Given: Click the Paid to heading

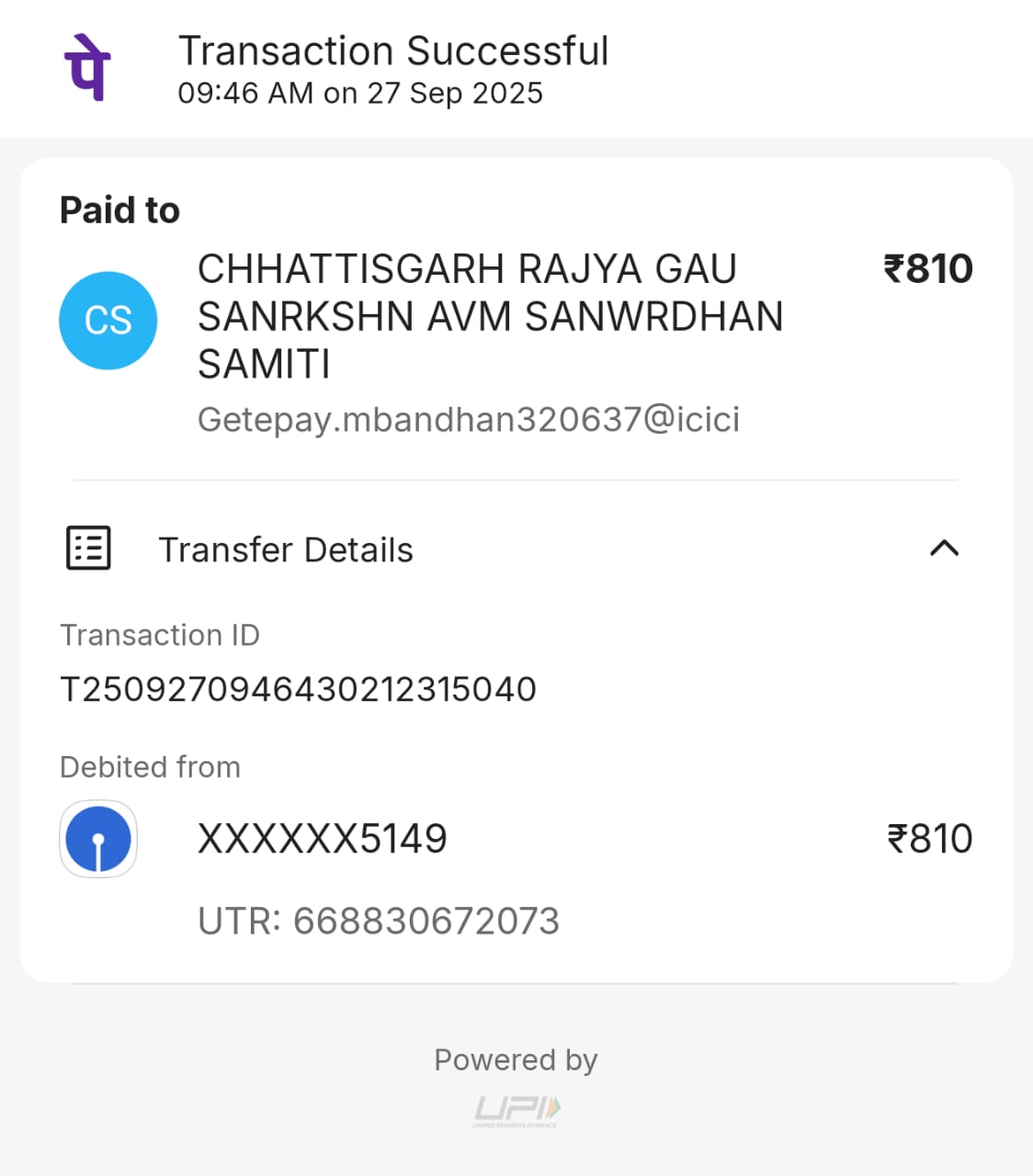Looking at the screenshot, I should point(119,210).
